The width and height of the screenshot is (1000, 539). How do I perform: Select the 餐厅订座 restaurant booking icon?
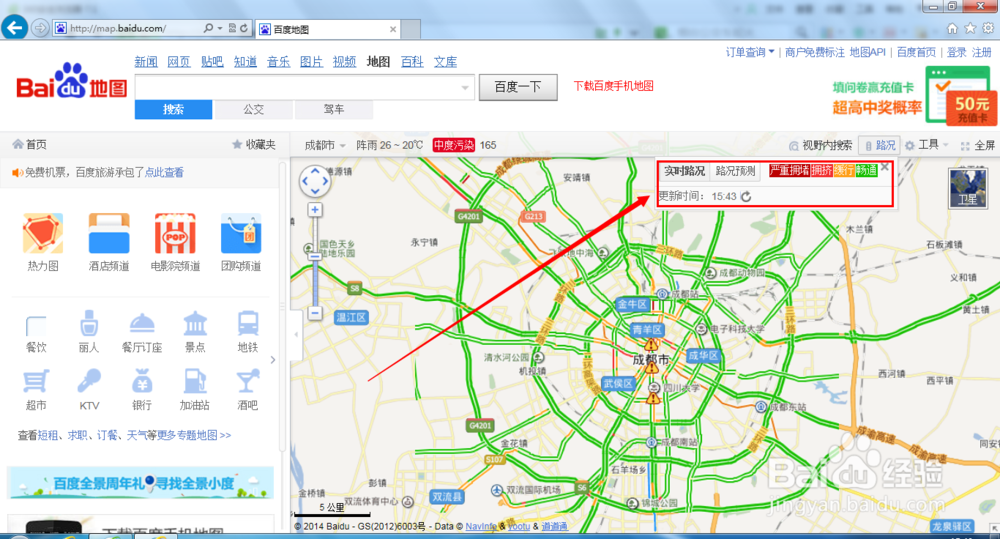click(x=142, y=323)
